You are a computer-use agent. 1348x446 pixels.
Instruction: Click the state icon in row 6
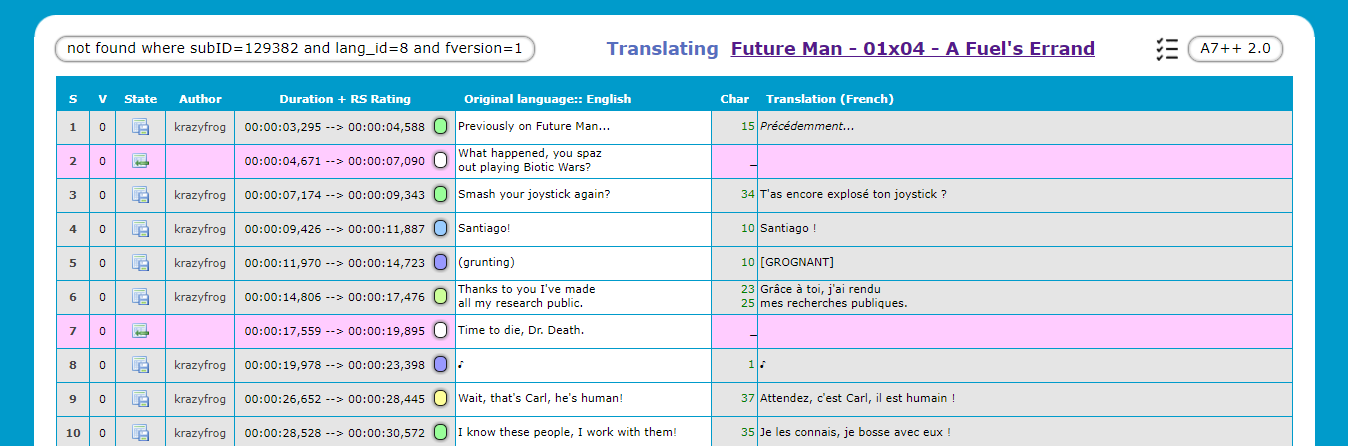click(140, 297)
